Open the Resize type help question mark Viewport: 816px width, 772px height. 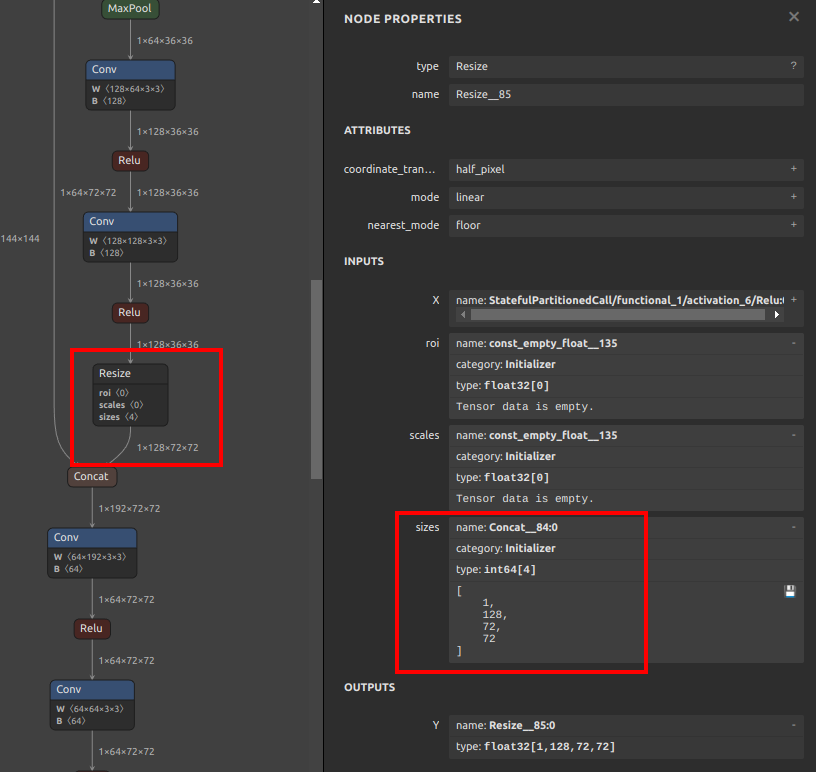coord(793,66)
